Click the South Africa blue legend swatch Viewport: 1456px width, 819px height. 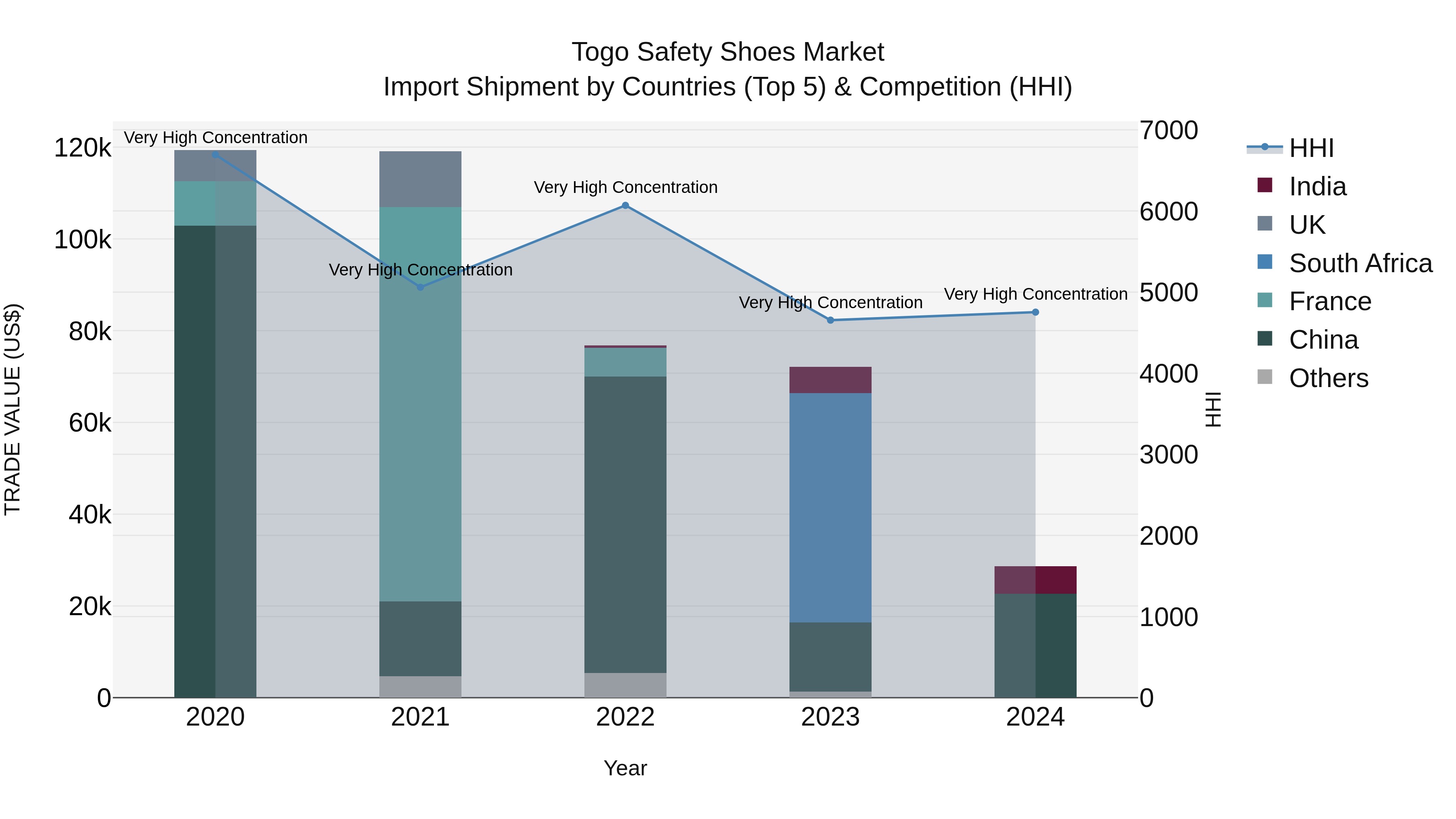pyautogui.click(x=1265, y=262)
